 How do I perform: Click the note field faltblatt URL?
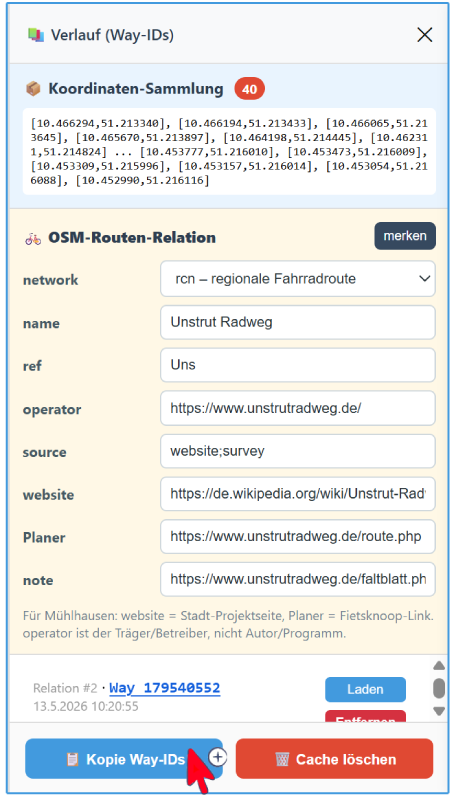tap(298, 580)
